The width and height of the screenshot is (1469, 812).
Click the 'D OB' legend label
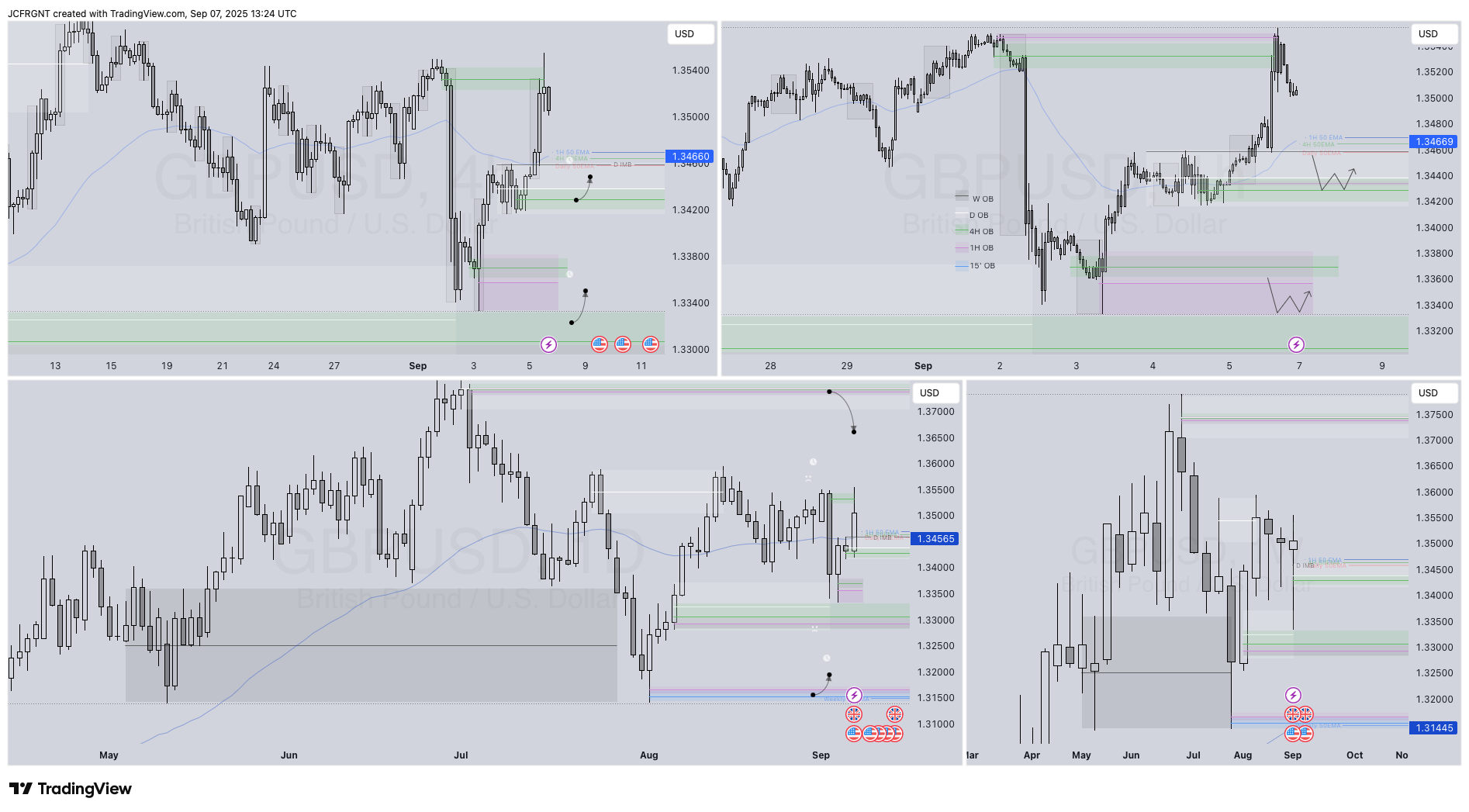979,216
